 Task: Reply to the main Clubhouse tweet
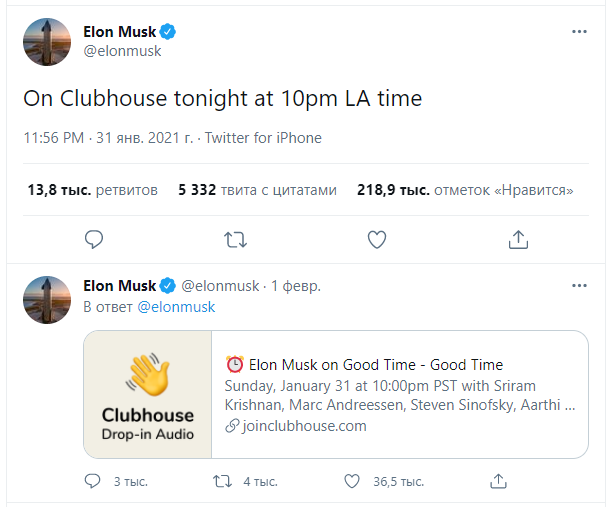[94, 240]
